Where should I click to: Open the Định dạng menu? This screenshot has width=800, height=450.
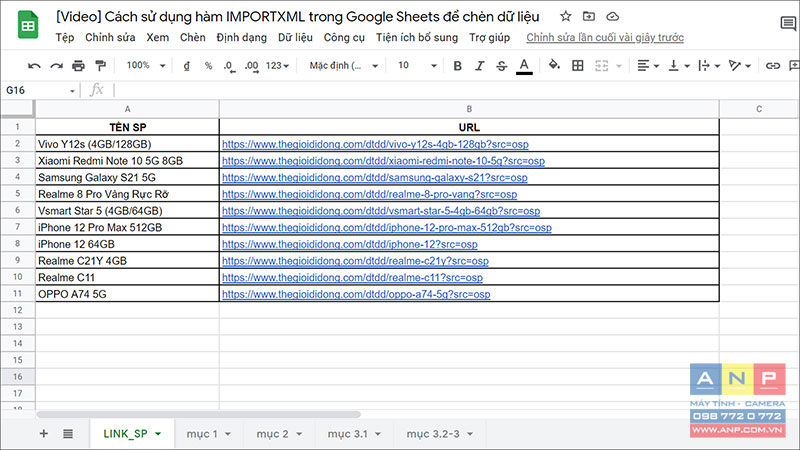[x=241, y=37]
